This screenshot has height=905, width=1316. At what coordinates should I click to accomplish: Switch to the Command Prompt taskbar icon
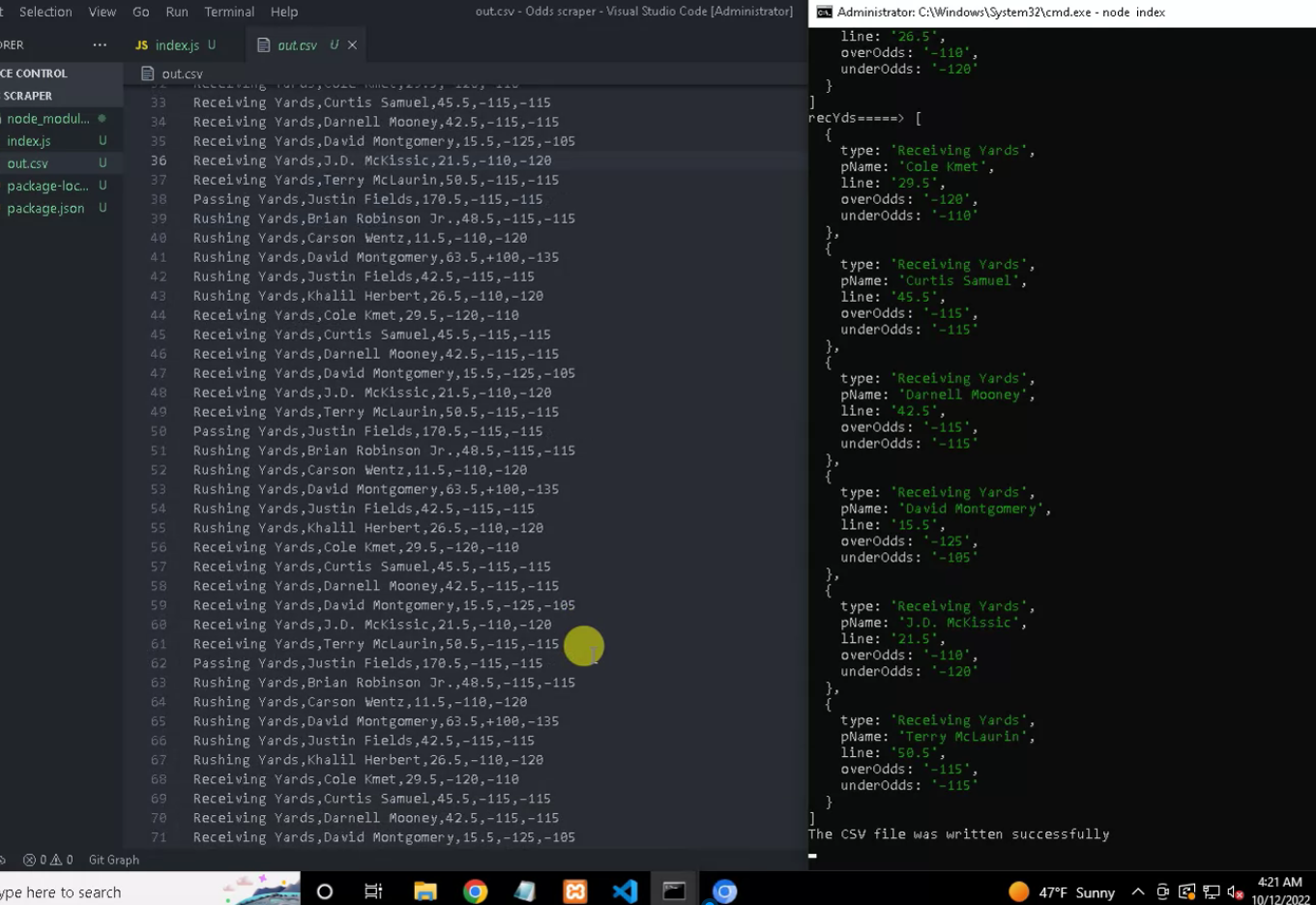(x=674, y=891)
